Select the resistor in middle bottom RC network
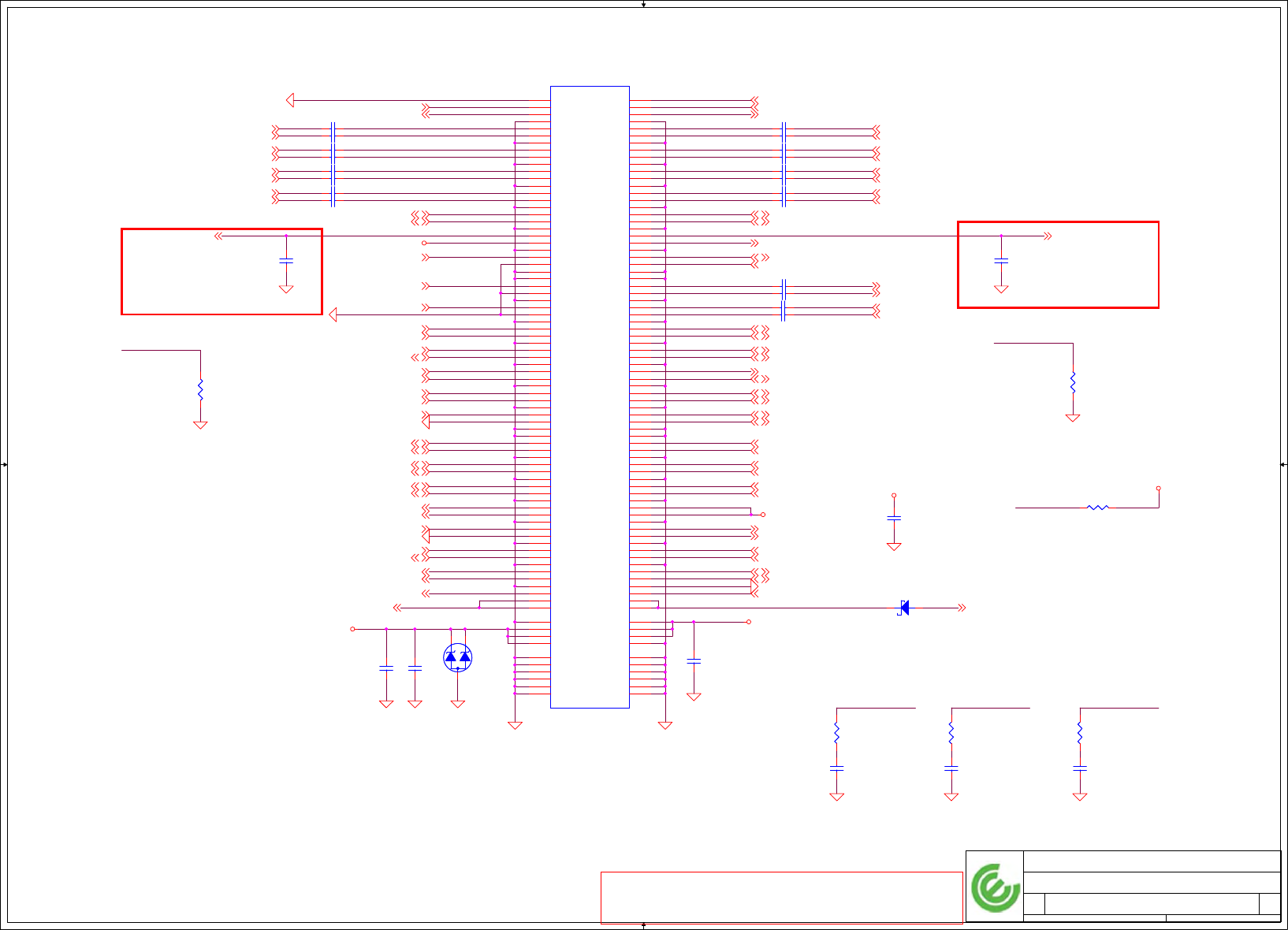The height and width of the screenshot is (930, 1288). tap(951, 734)
